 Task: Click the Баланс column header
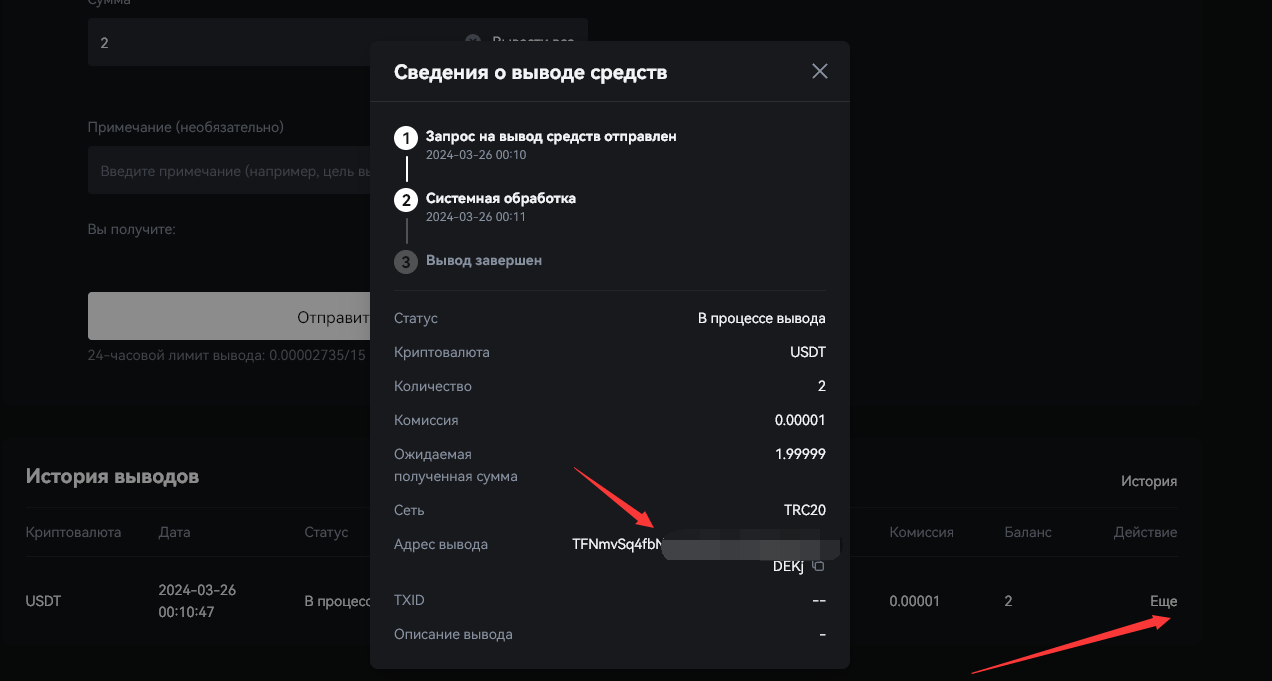click(x=1028, y=532)
